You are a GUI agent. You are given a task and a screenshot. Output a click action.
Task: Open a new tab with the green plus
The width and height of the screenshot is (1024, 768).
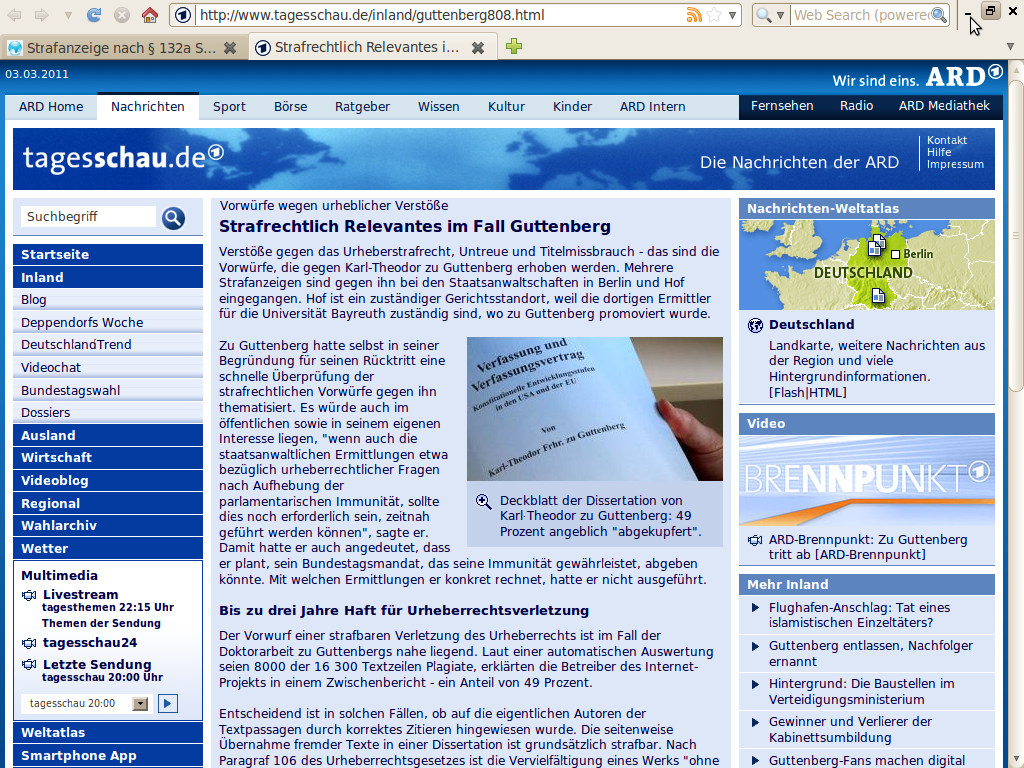tap(514, 46)
